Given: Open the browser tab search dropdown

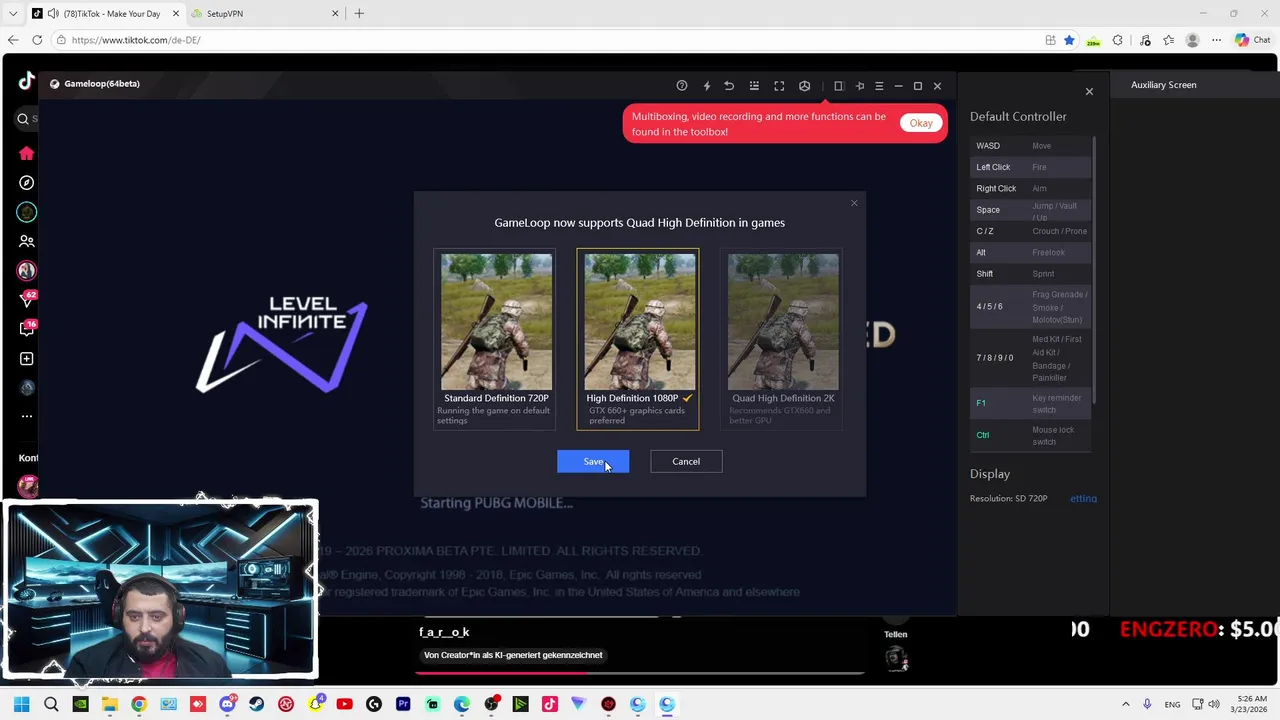Looking at the screenshot, I should (x=12, y=13).
